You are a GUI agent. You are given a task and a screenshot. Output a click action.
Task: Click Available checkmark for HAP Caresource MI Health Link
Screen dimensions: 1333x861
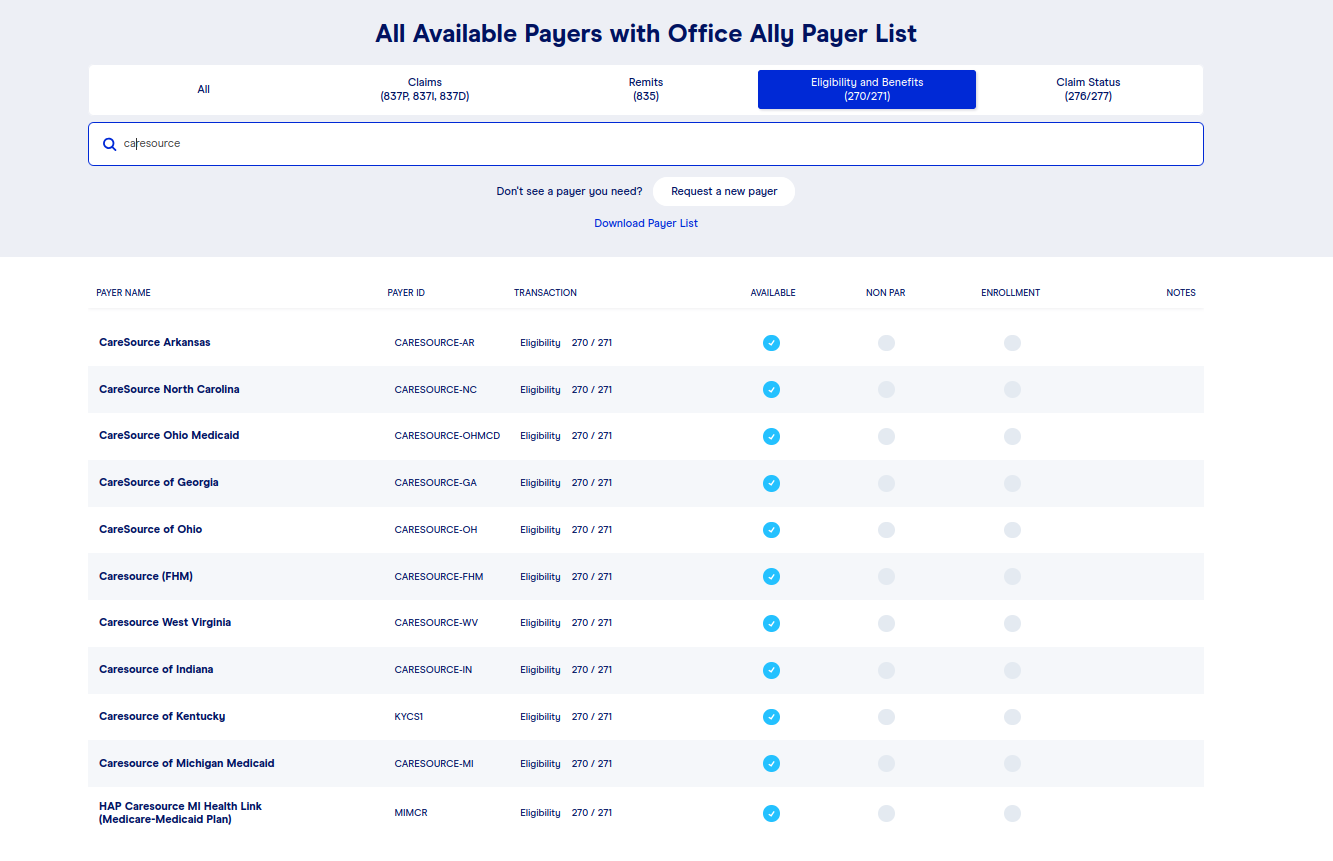coord(771,813)
